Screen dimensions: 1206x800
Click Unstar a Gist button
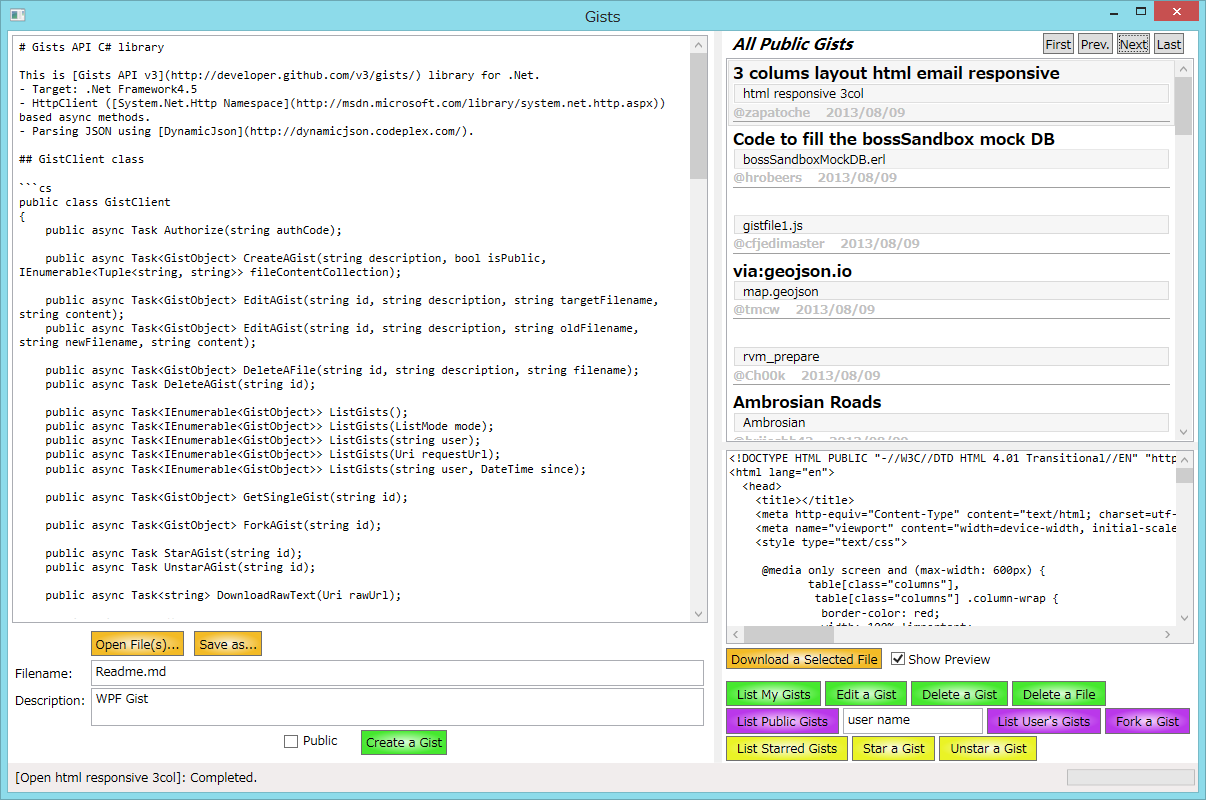[988, 748]
